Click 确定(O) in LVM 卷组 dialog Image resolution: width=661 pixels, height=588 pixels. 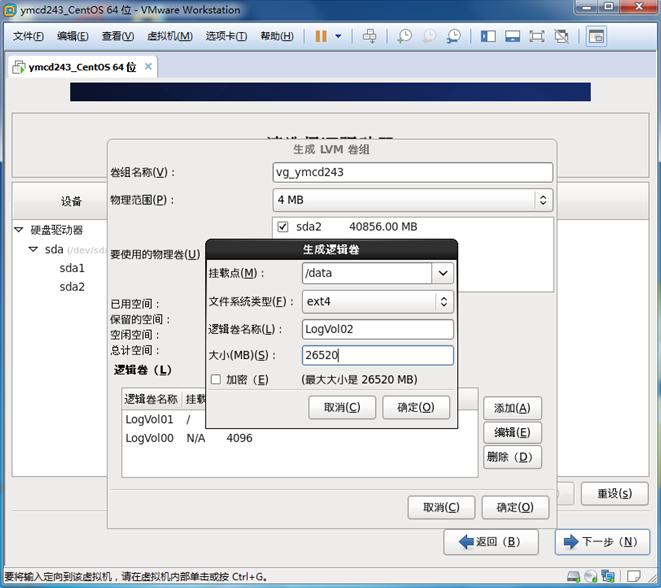[515, 507]
